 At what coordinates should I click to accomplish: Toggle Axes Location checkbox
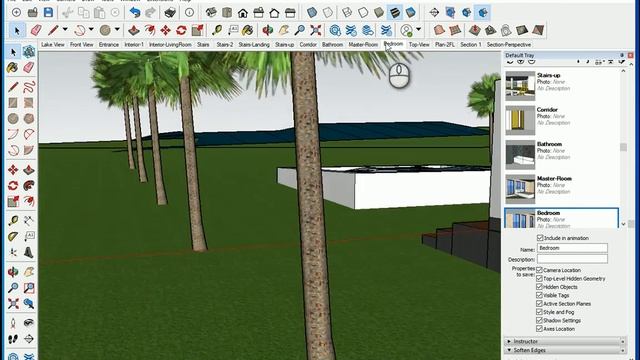(x=539, y=329)
